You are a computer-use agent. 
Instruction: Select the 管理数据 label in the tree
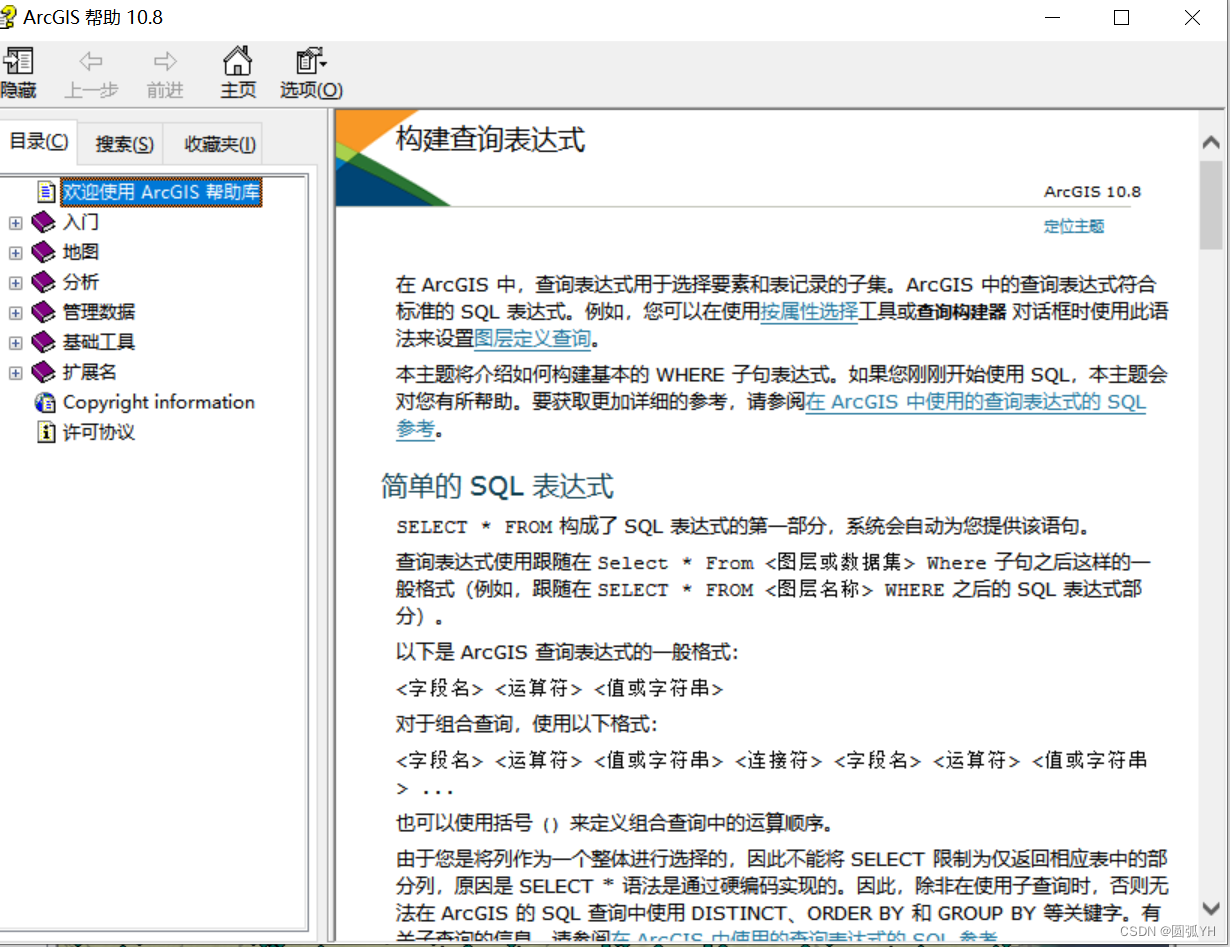pyautogui.click(x=99, y=312)
